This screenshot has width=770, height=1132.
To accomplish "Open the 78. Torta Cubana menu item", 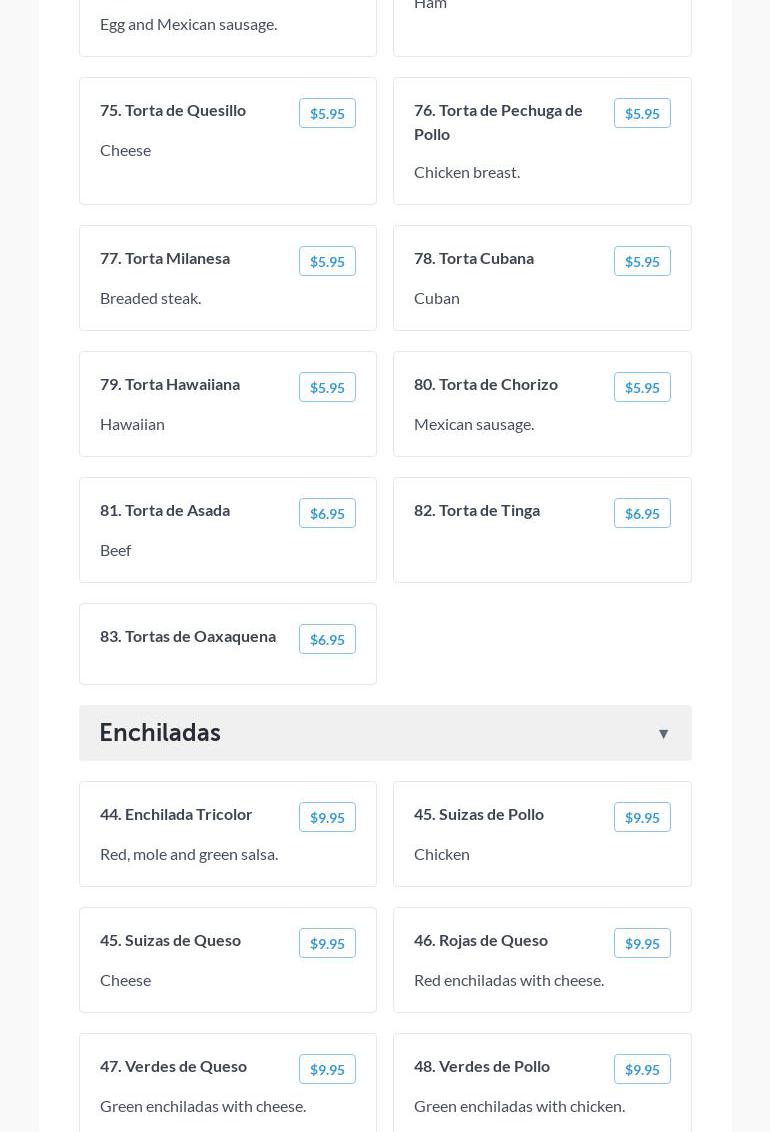I will [474, 258].
